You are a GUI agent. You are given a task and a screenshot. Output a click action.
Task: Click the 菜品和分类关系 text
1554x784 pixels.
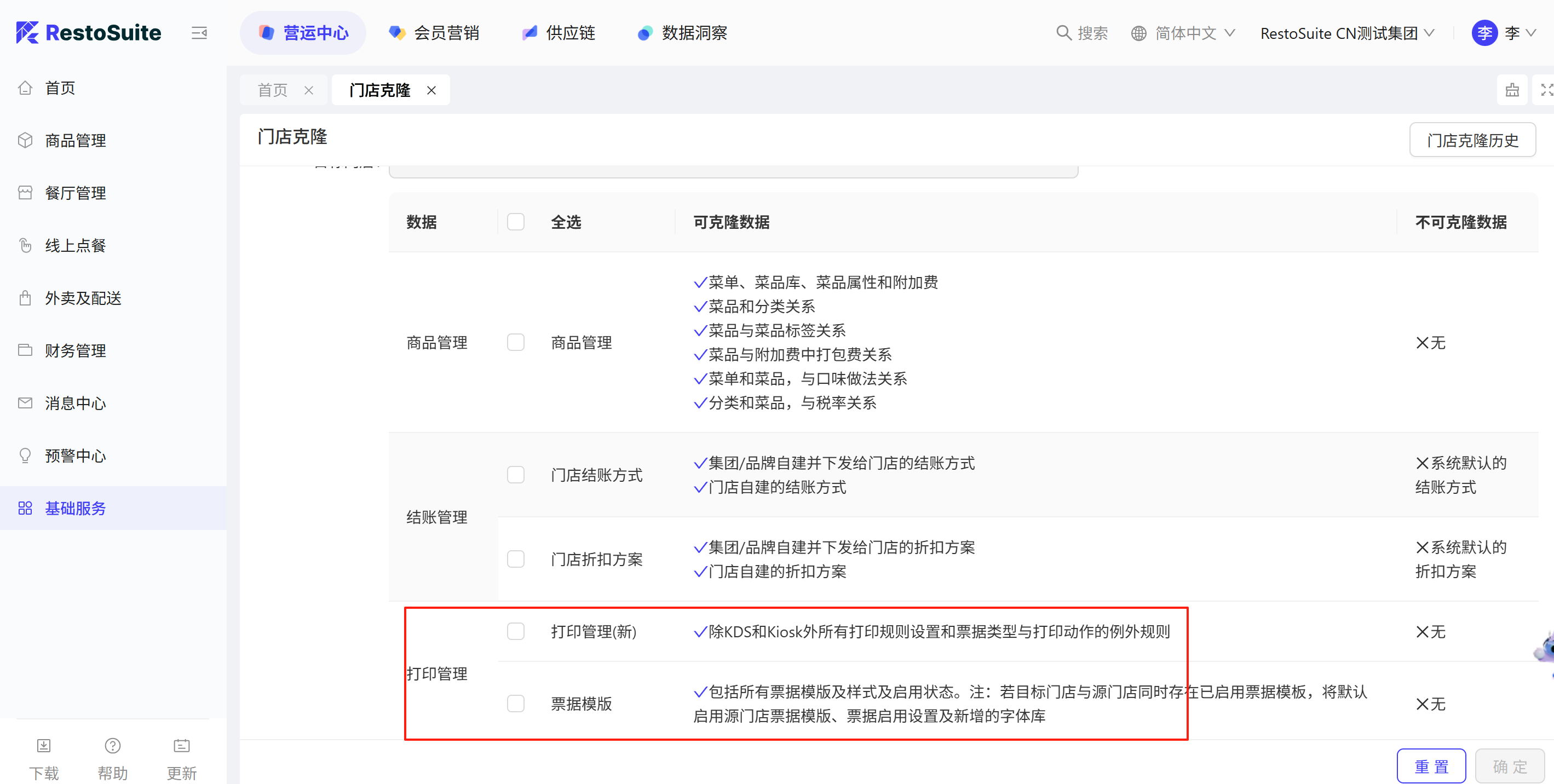[762, 307]
